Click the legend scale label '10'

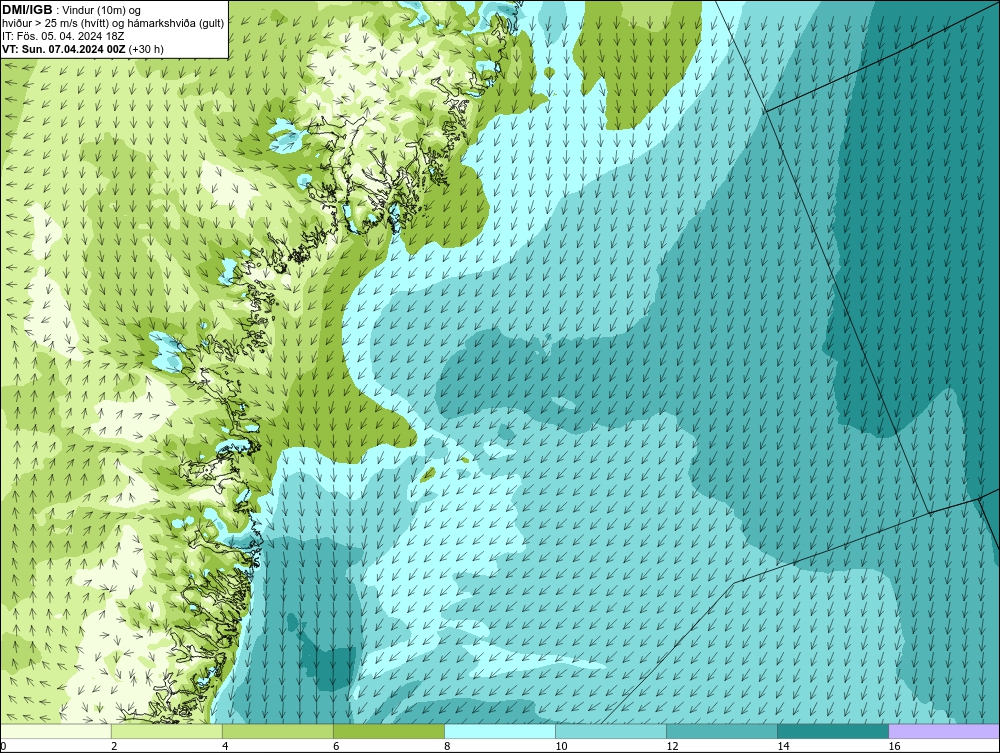[561, 746]
